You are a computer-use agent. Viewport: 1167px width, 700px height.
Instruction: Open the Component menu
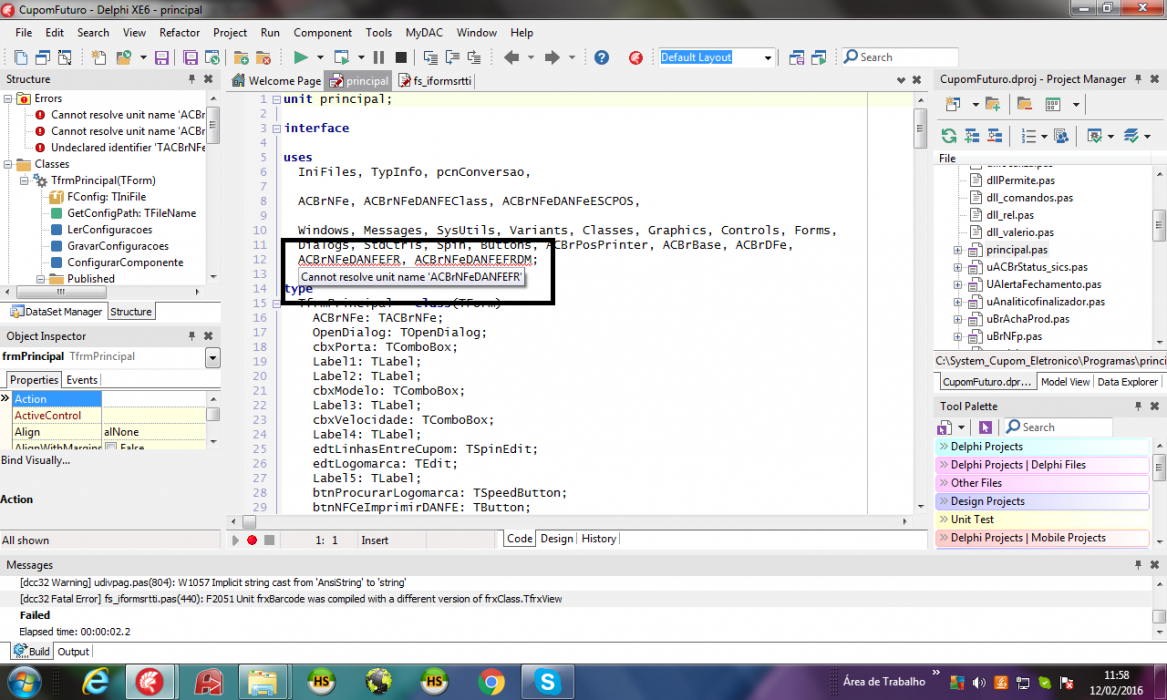[322, 33]
